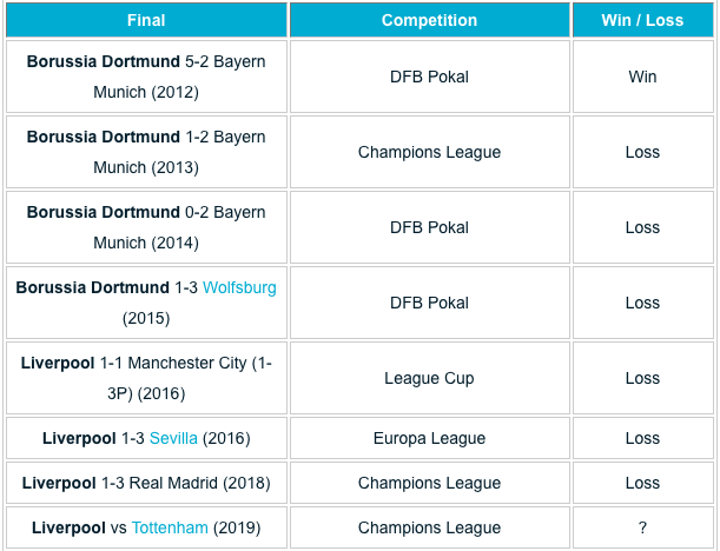The height and width of the screenshot is (551, 720).
Task: Click the League Cup competition cell
Action: (x=429, y=378)
